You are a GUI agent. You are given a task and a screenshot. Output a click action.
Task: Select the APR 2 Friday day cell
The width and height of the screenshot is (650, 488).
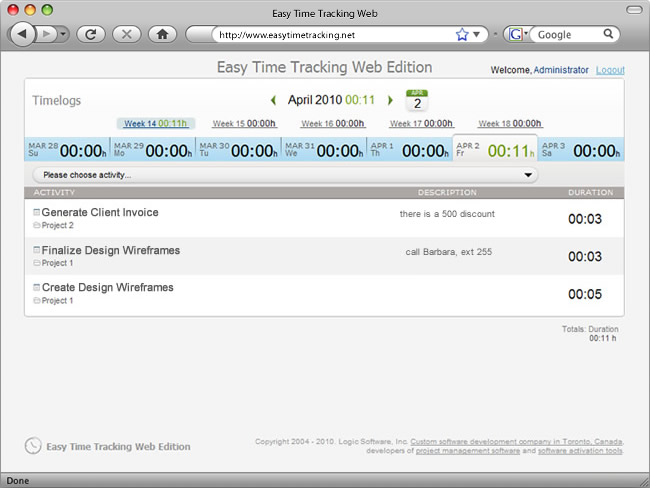tap(495, 149)
